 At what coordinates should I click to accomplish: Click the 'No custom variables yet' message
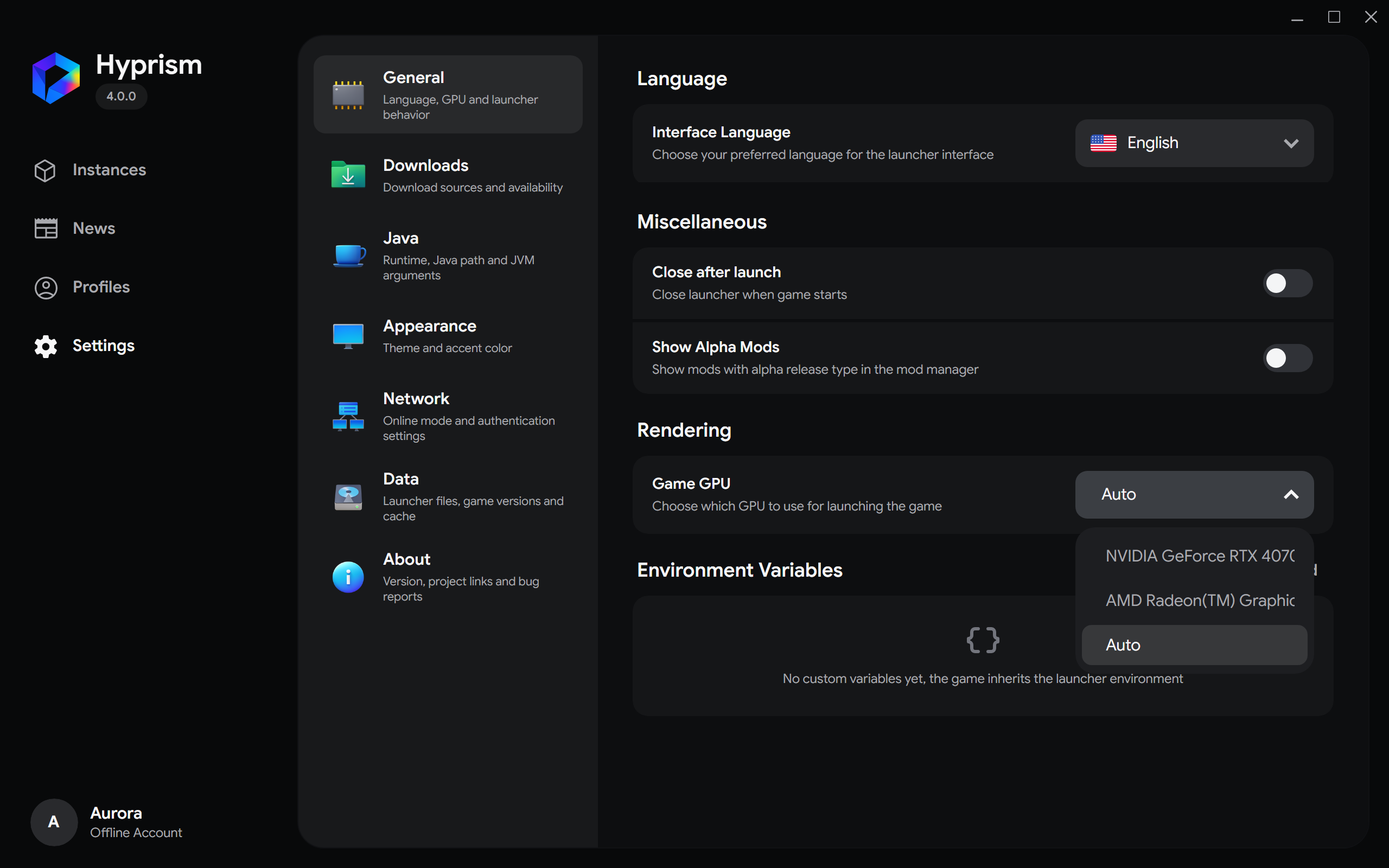pyautogui.click(x=983, y=679)
